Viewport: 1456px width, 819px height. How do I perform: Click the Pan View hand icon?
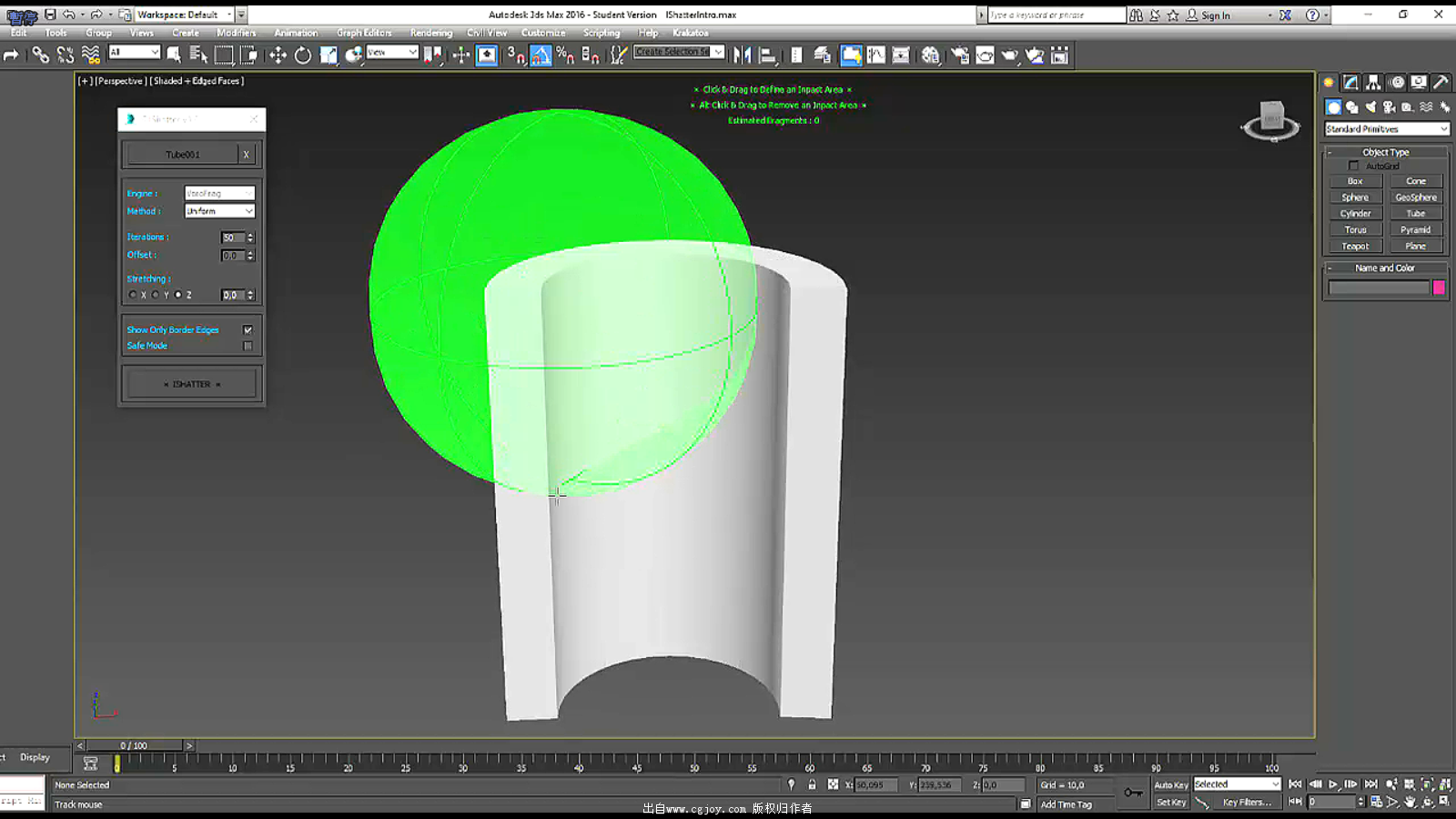click(1410, 802)
